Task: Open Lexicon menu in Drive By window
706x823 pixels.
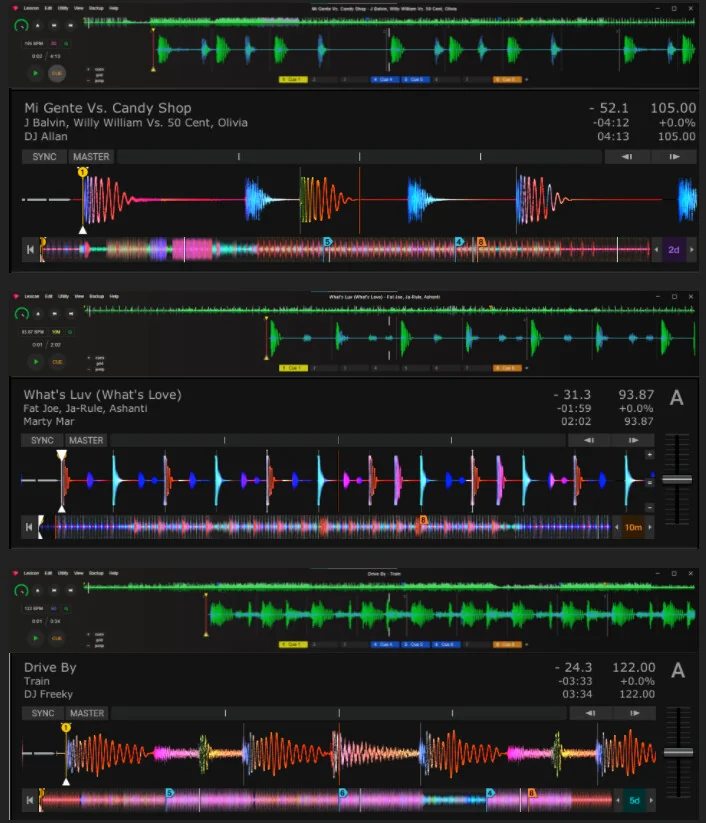Action: click(x=31, y=573)
